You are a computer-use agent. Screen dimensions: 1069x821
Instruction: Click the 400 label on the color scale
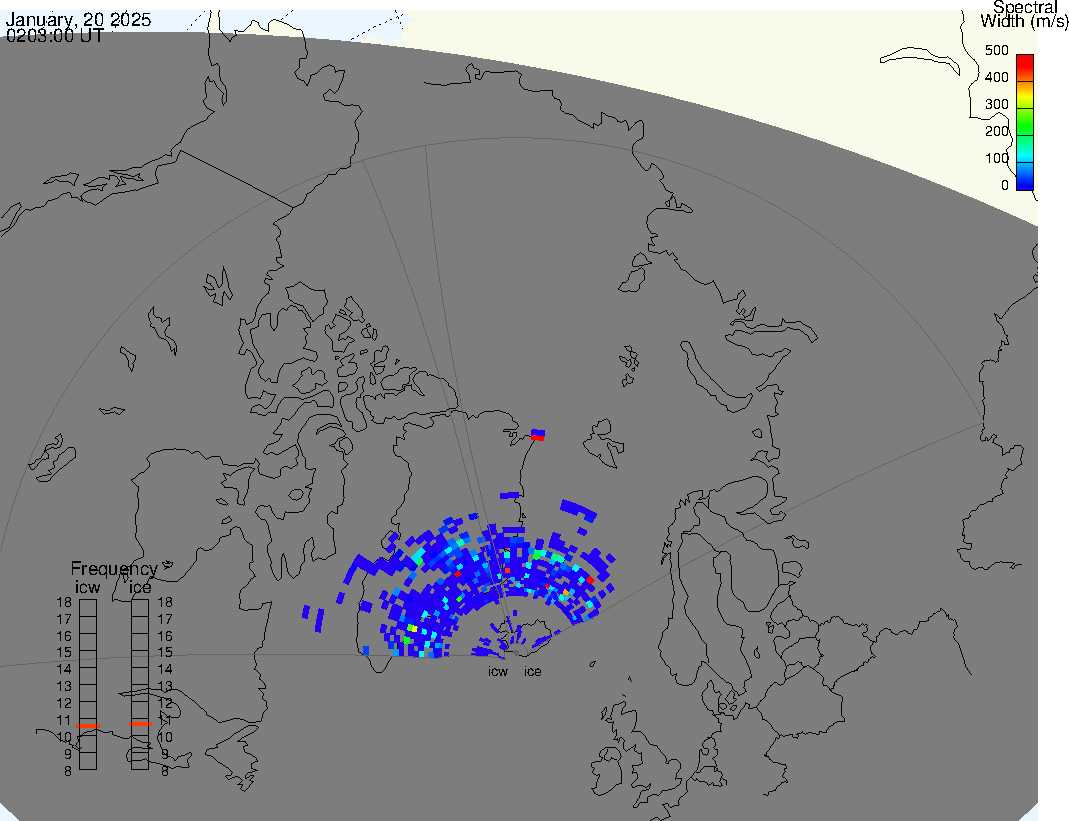coord(997,78)
